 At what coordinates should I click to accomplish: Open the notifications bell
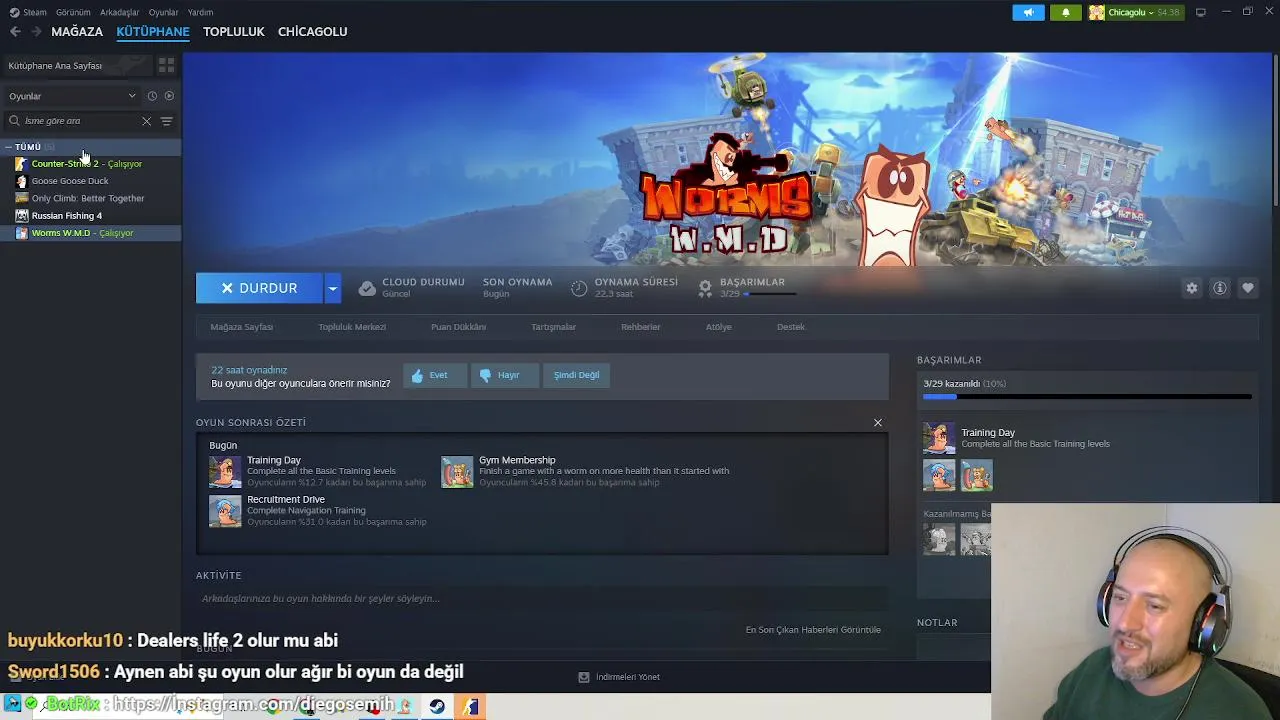pos(1065,12)
